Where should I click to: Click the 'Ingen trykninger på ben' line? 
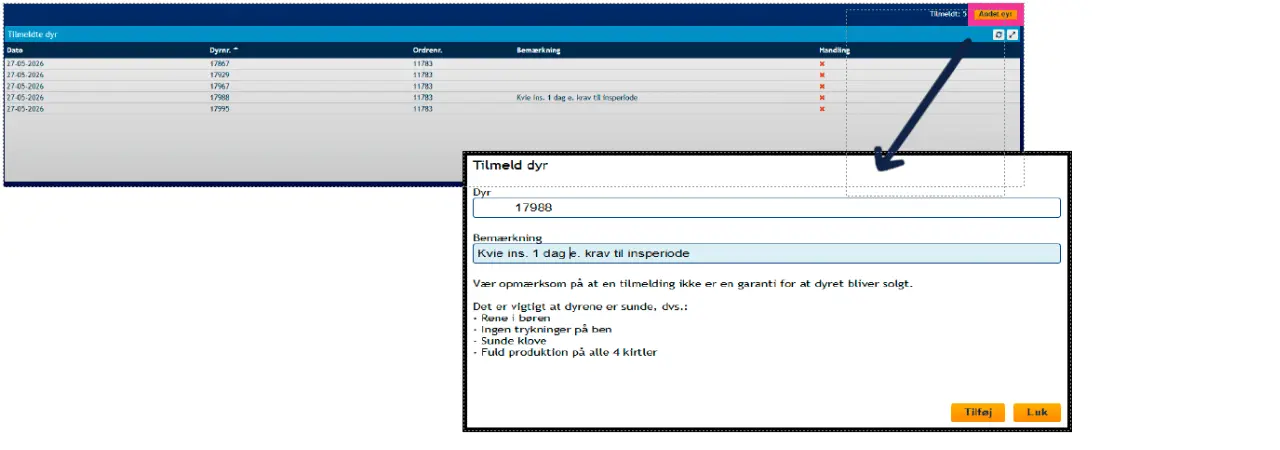542,329
